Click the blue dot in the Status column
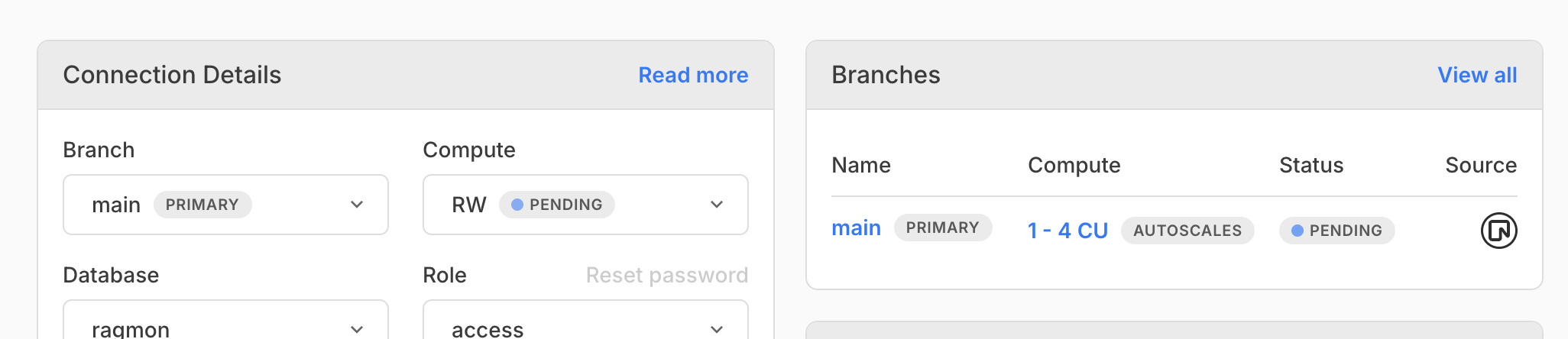This screenshot has height=339, width=1568. click(x=1297, y=231)
